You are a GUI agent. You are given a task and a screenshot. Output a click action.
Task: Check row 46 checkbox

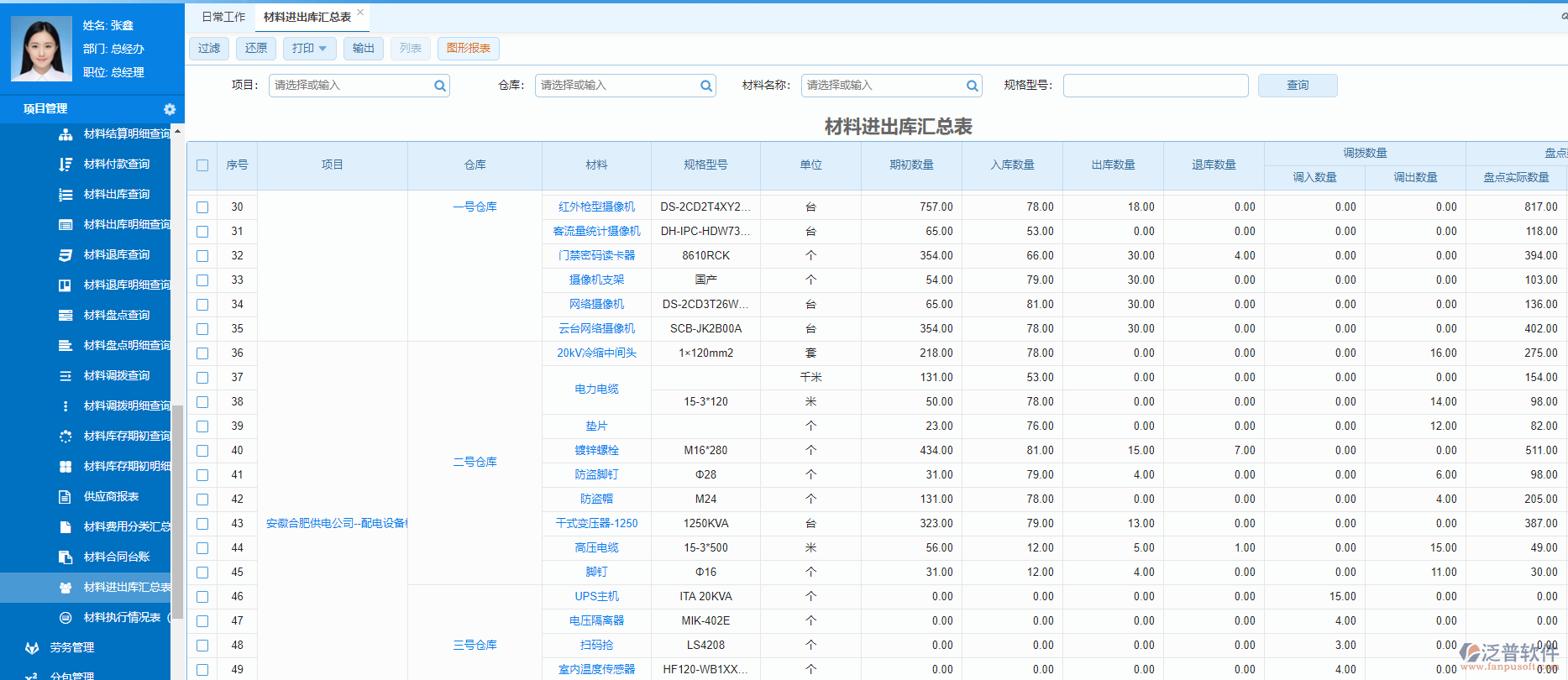tap(202, 597)
